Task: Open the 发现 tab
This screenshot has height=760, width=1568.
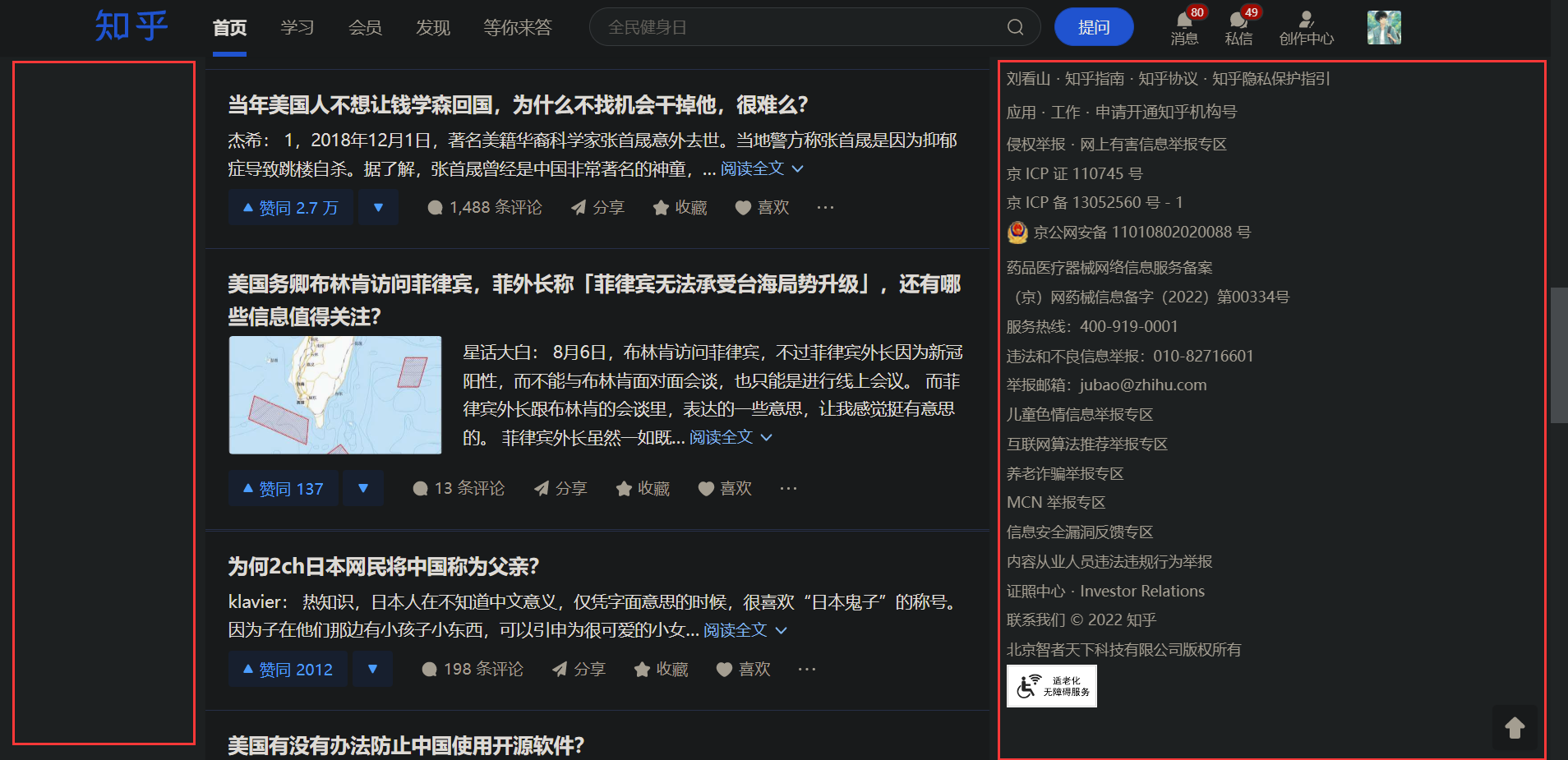Action: tap(433, 28)
